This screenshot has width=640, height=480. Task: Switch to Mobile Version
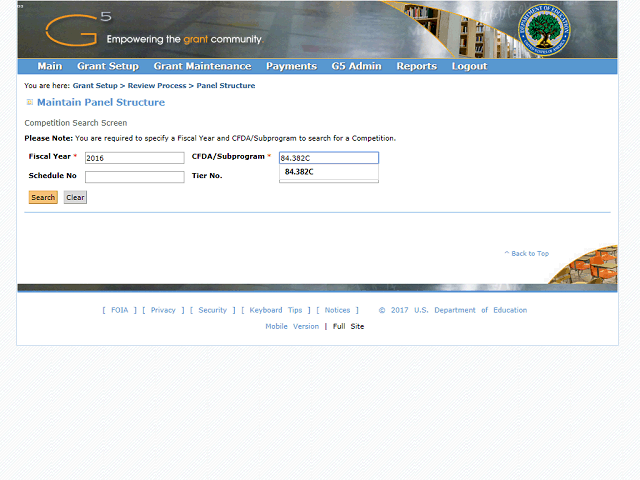click(x=292, y=327)
